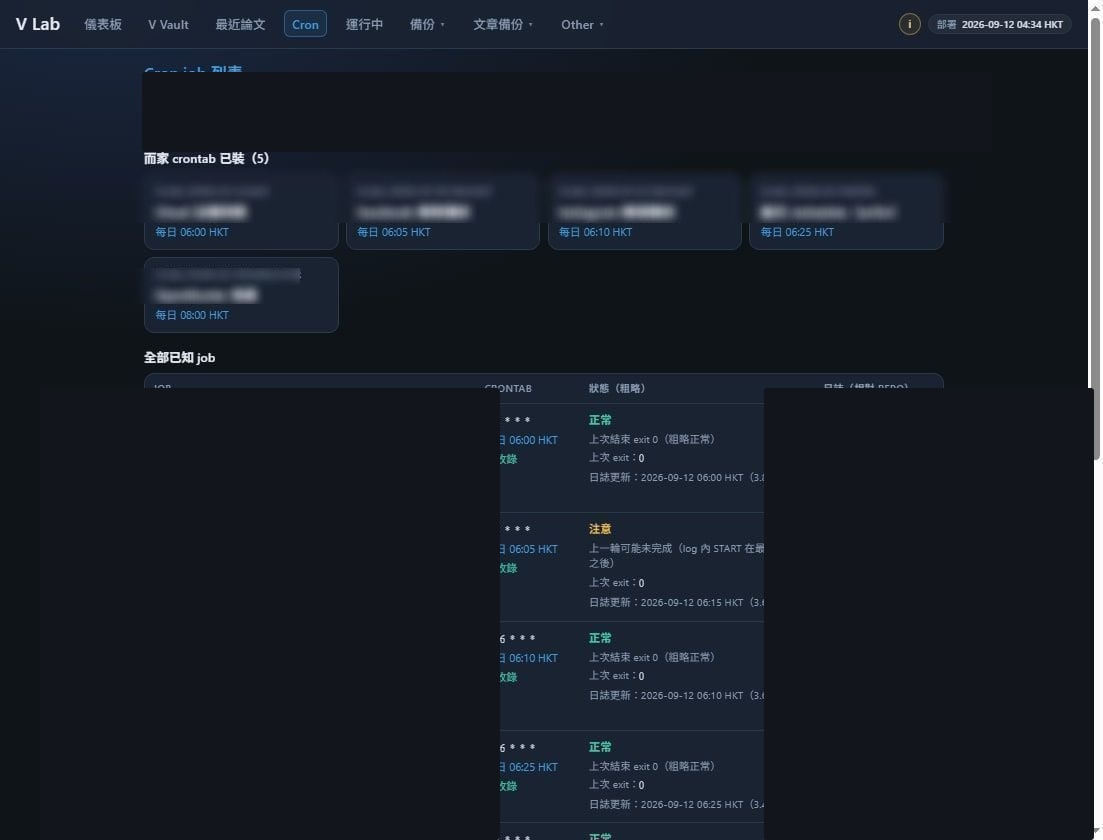This screenshot has width=1103, height=840.
Task: Open the 每日 08:00 HKT crontab card
Action: coord(241,295)
